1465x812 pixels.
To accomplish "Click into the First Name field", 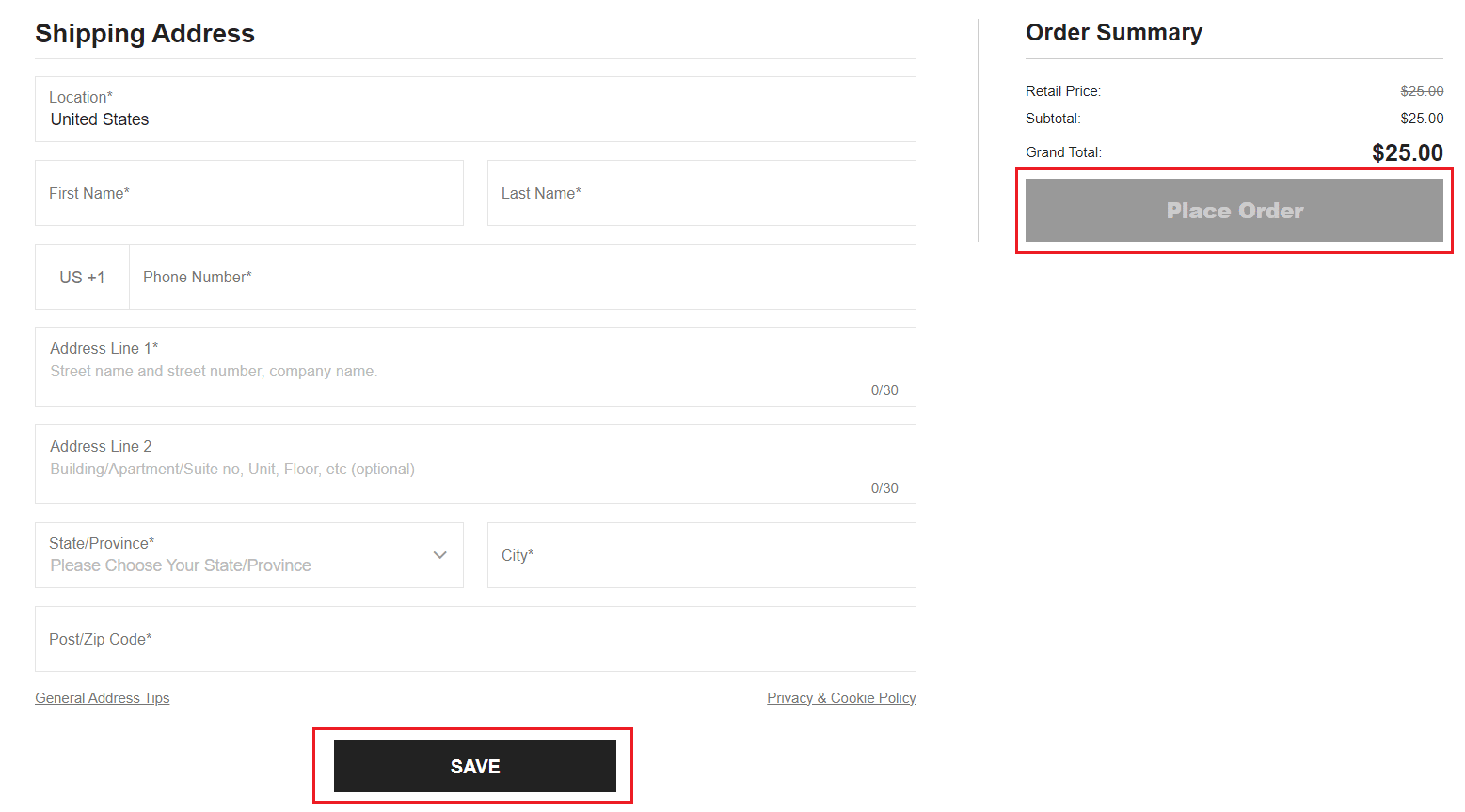I will point(248,193).
